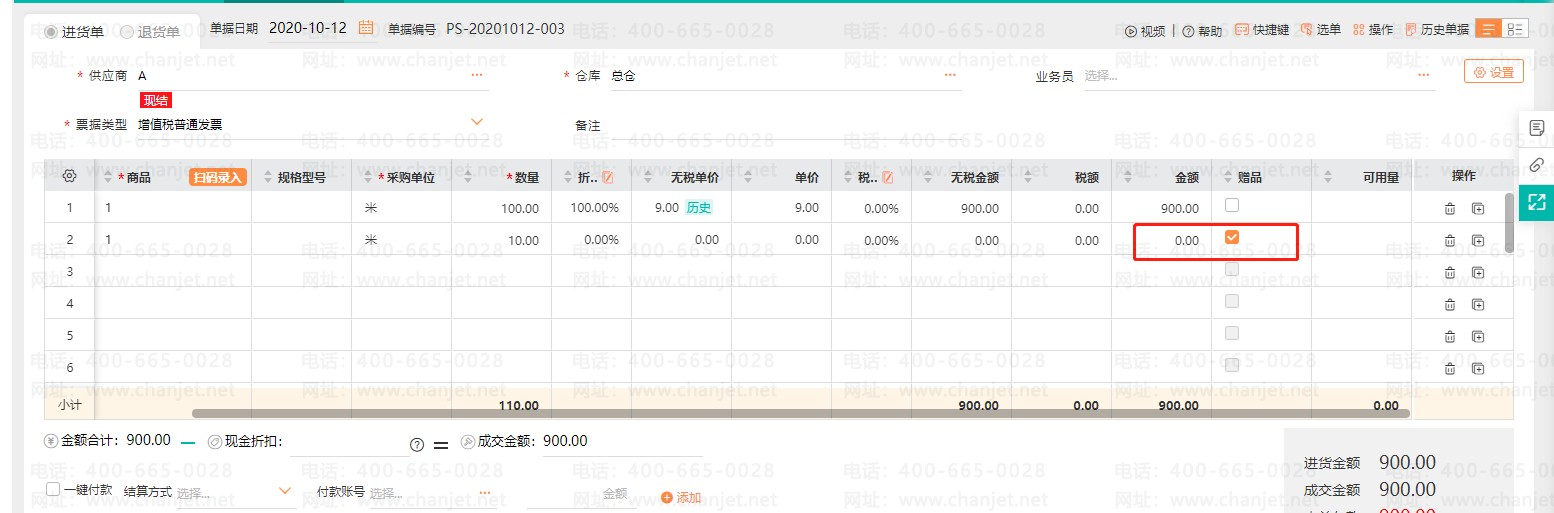Image resolution: width=1554 pixels, height=513 pixels.
Task: Copy row 4 with the duplicate icon
Action: coord(1478,304)
